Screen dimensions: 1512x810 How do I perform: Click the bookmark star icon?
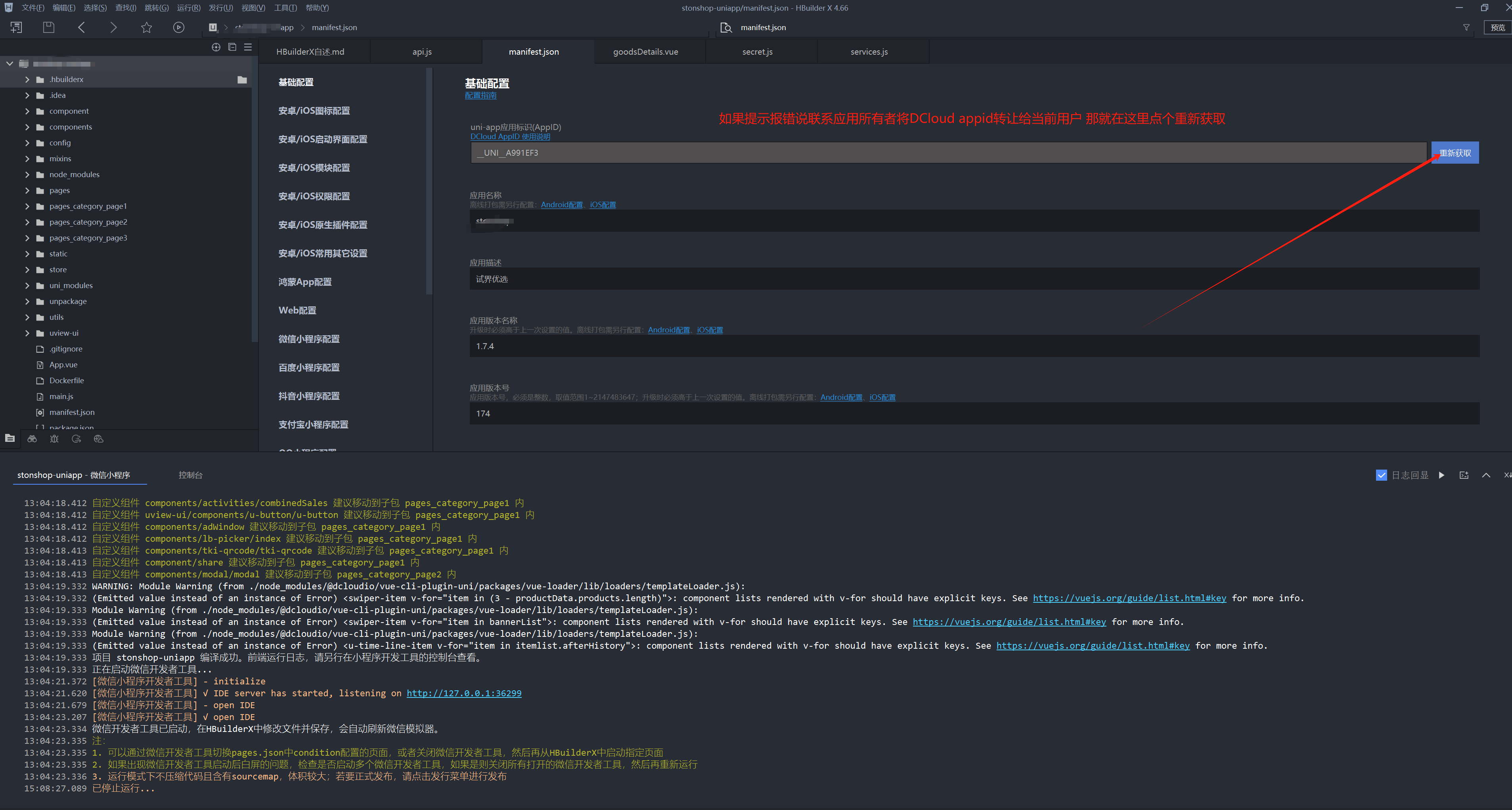coord(146,28)
